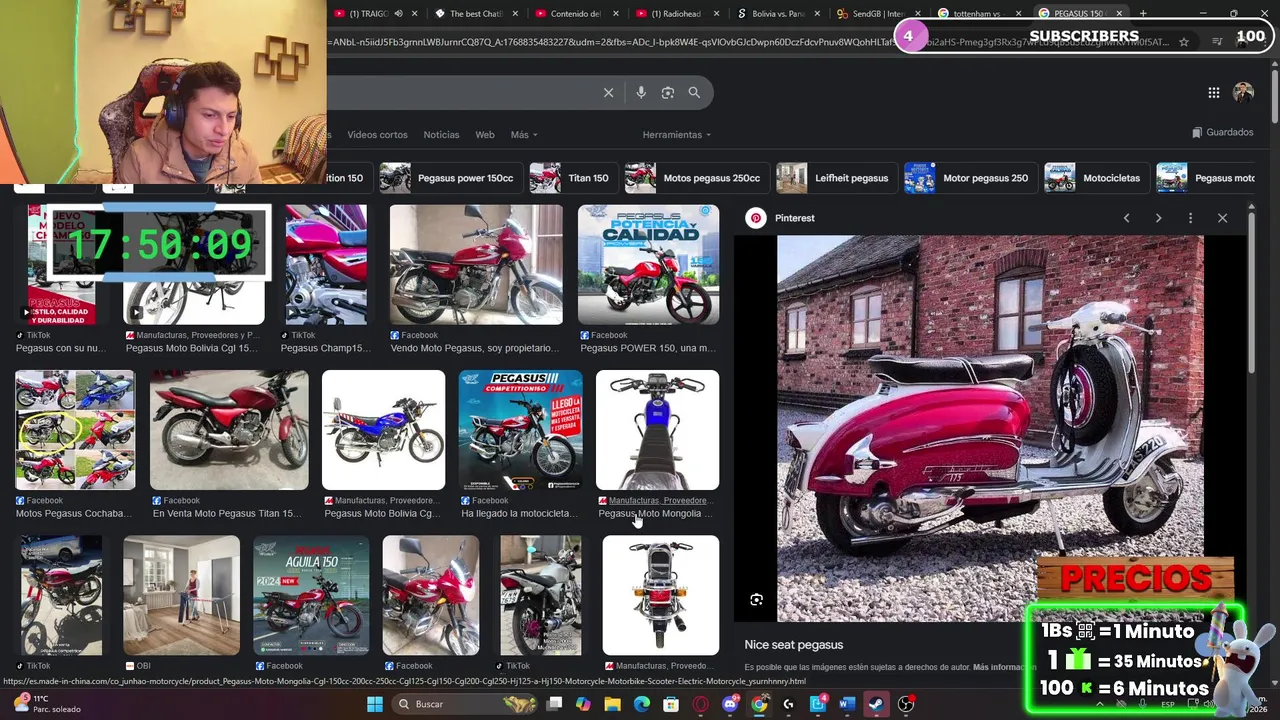Mute the TRAIGO YouTube tab audio

point(398,14)
